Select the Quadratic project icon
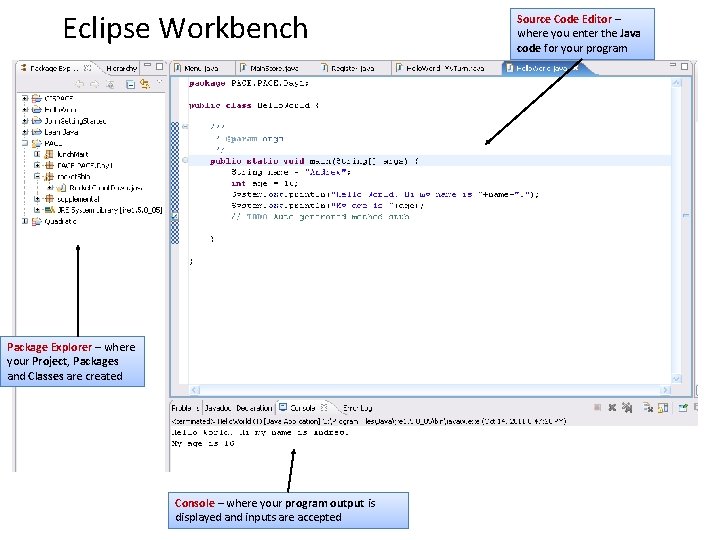The image size is (720, 540). [x=37, y=221]
